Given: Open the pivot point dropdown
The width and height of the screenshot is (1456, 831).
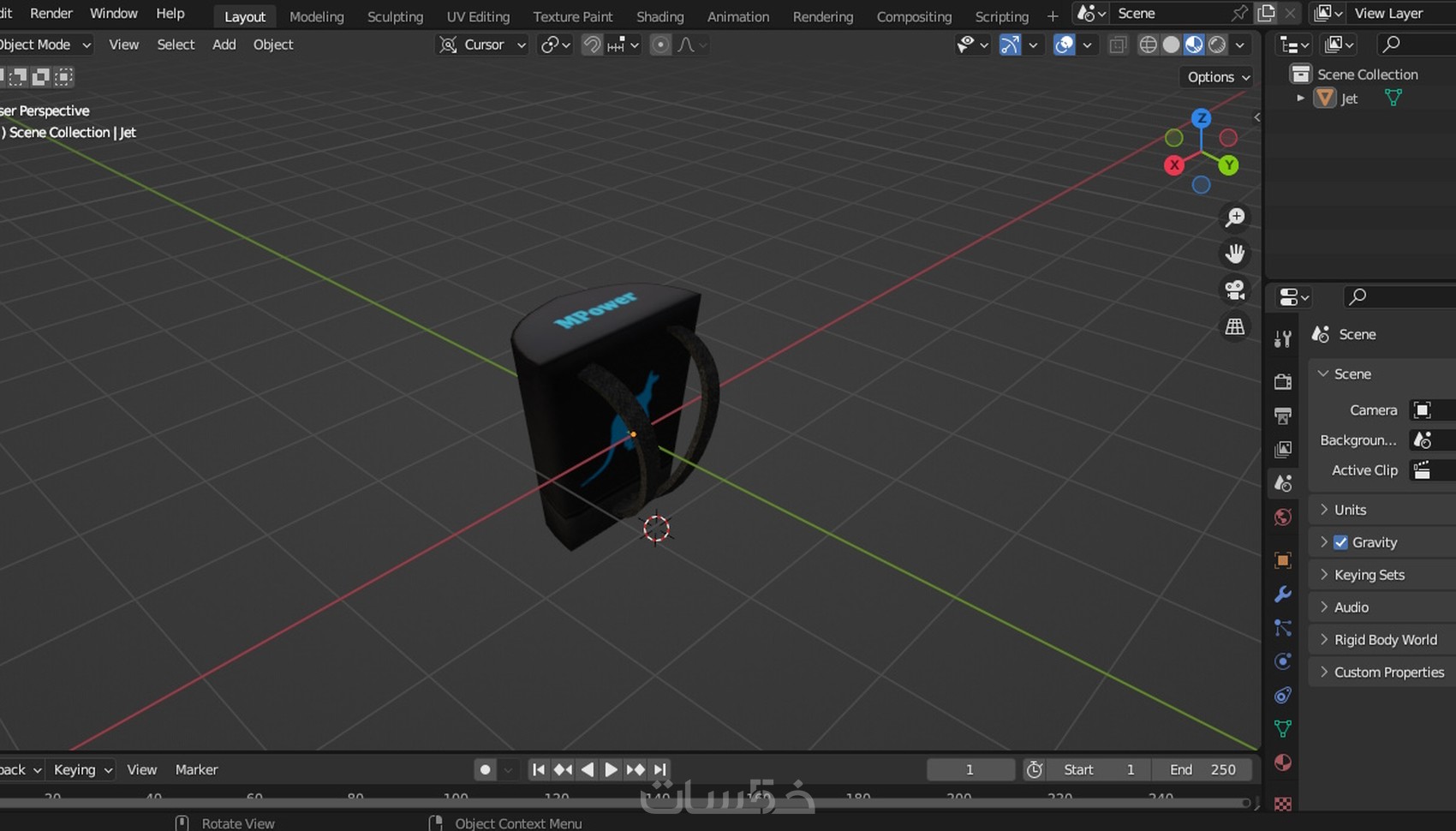Looking at the screenshot, I should coord(556,45).
